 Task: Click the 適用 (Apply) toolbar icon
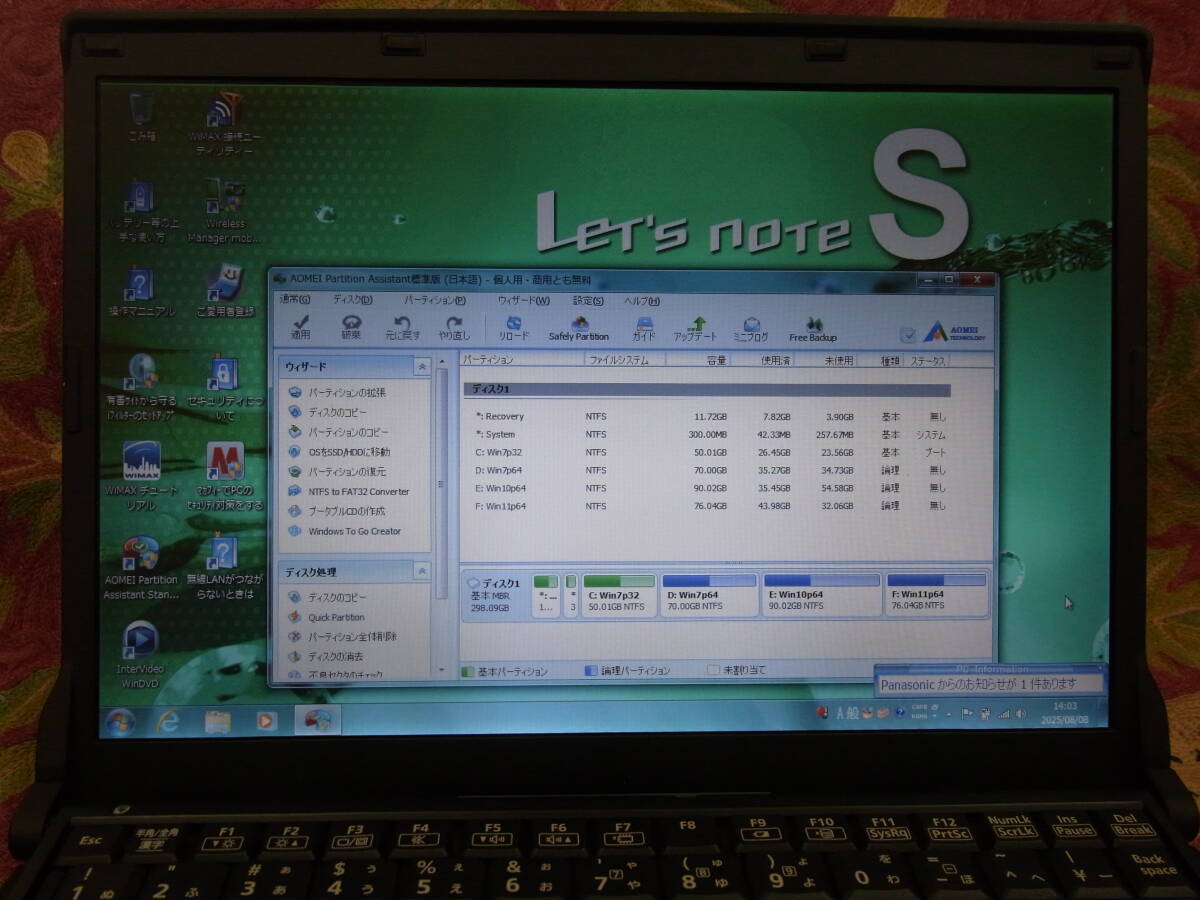click(x=300, y=328)
